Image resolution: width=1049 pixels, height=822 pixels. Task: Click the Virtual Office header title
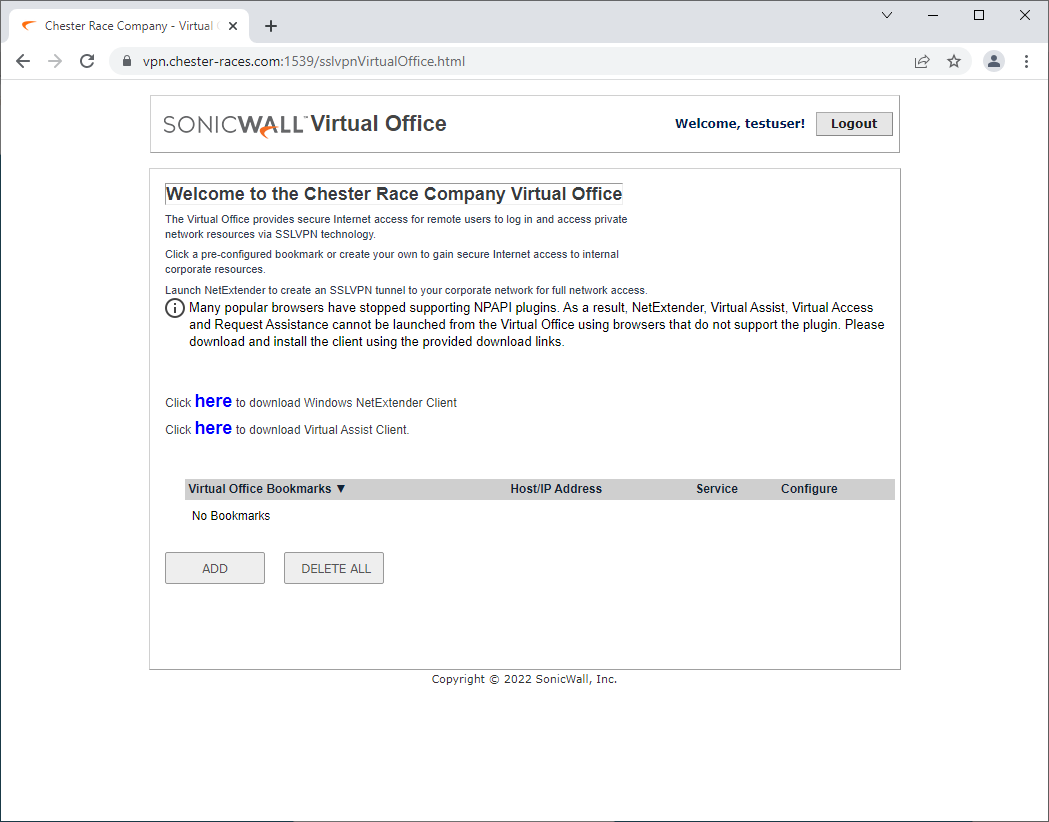coord(378,124)
